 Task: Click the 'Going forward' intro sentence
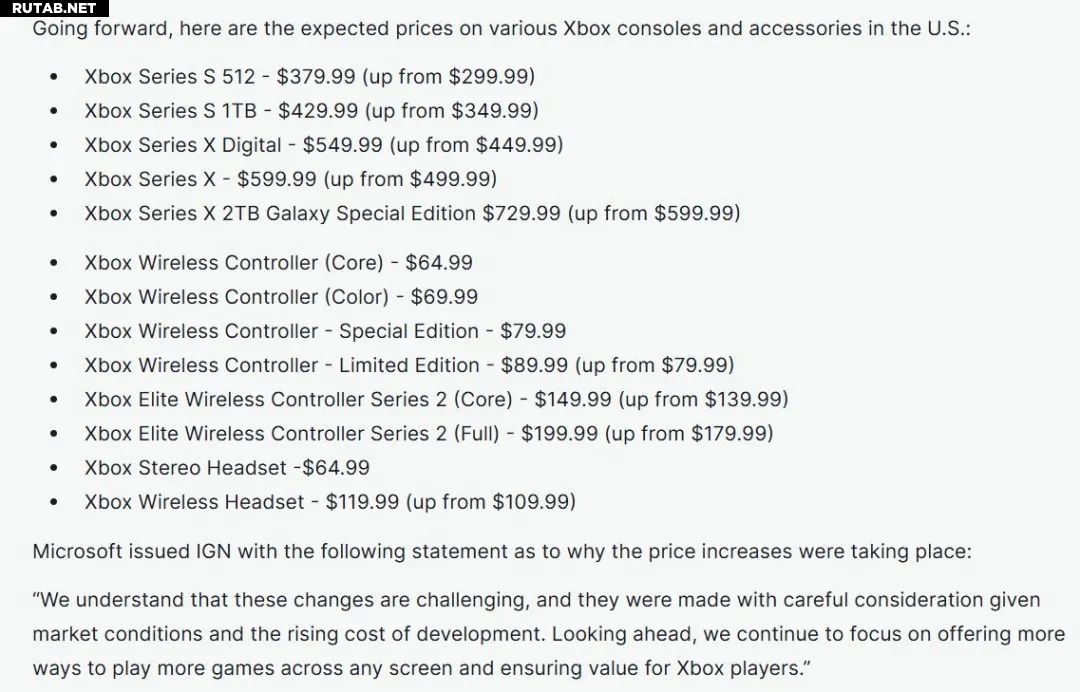pyautogui.click(x=501, y=29)
